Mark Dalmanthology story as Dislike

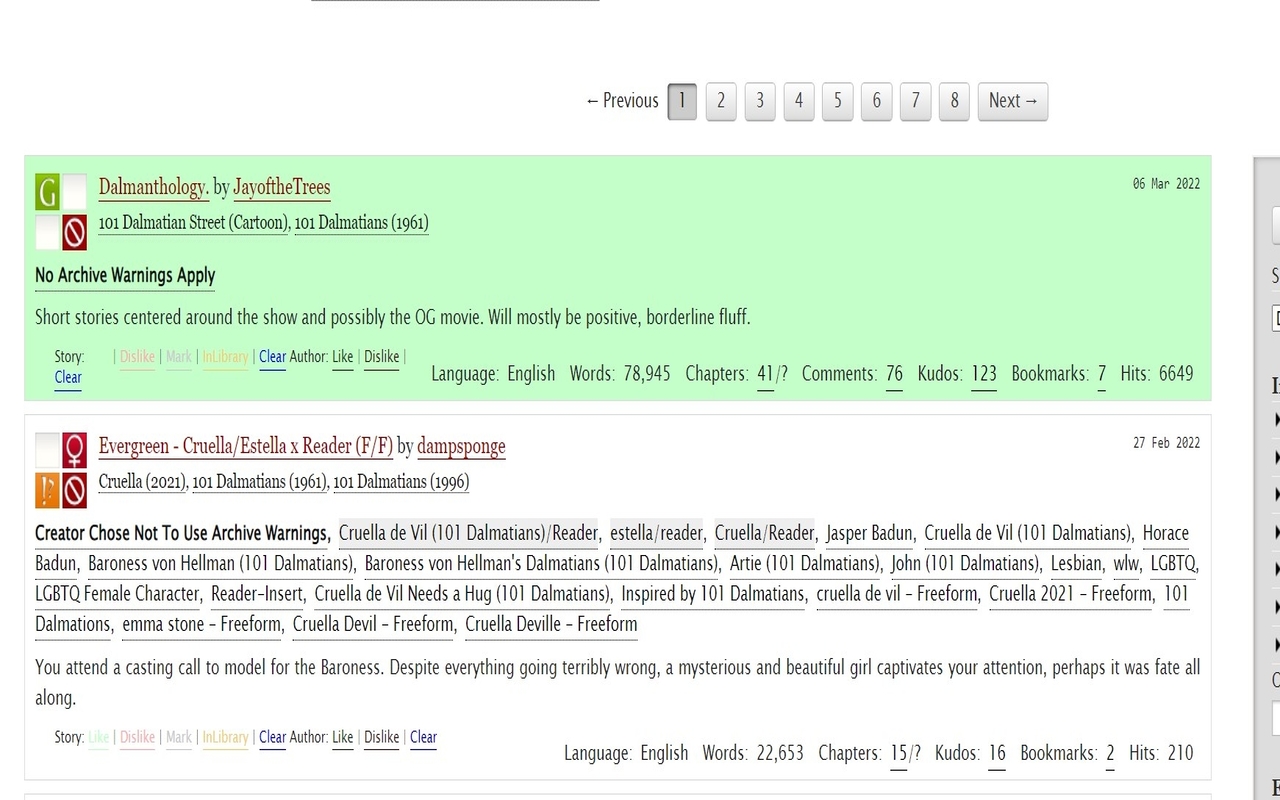(x=138, y=357)
